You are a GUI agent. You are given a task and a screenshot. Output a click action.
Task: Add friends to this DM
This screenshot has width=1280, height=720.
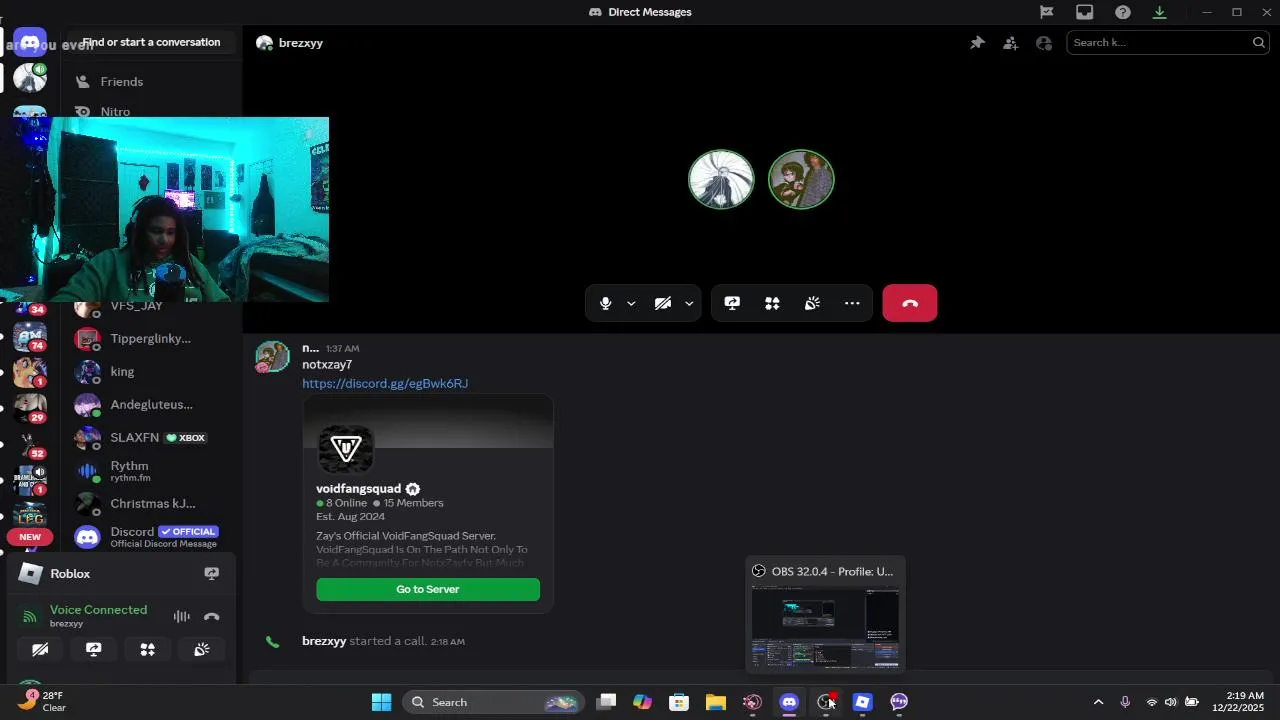point(1011,43)
